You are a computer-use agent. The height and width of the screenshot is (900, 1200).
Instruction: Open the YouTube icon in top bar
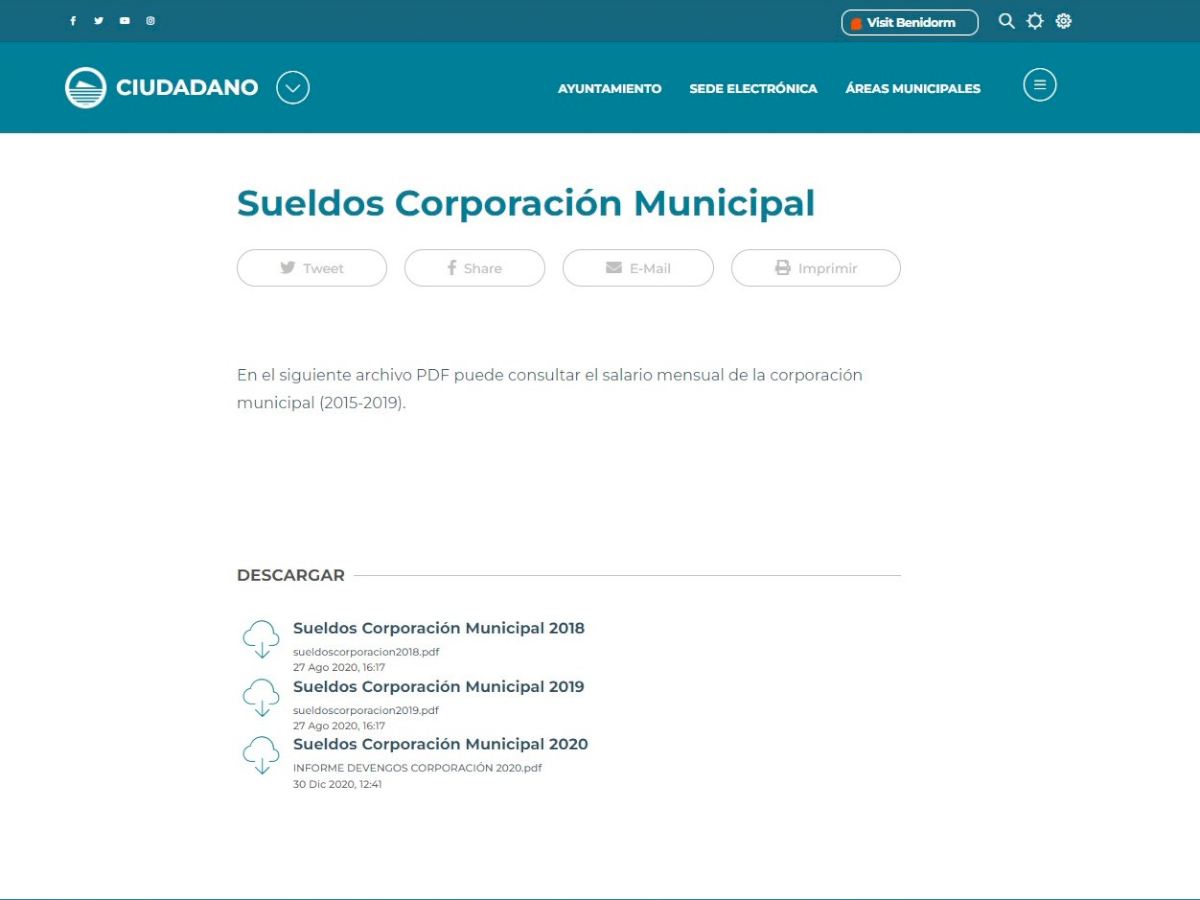pos(125,21)
